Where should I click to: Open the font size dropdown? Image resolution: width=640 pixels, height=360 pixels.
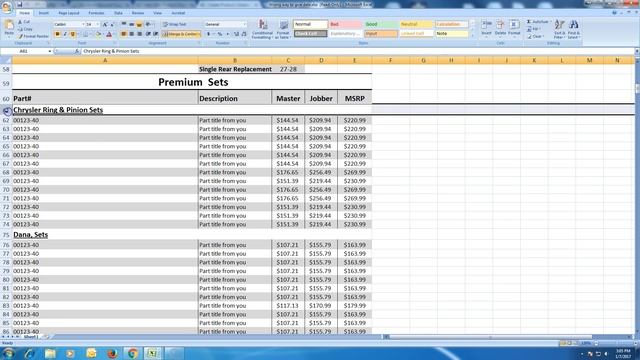[x=97, y=24]
